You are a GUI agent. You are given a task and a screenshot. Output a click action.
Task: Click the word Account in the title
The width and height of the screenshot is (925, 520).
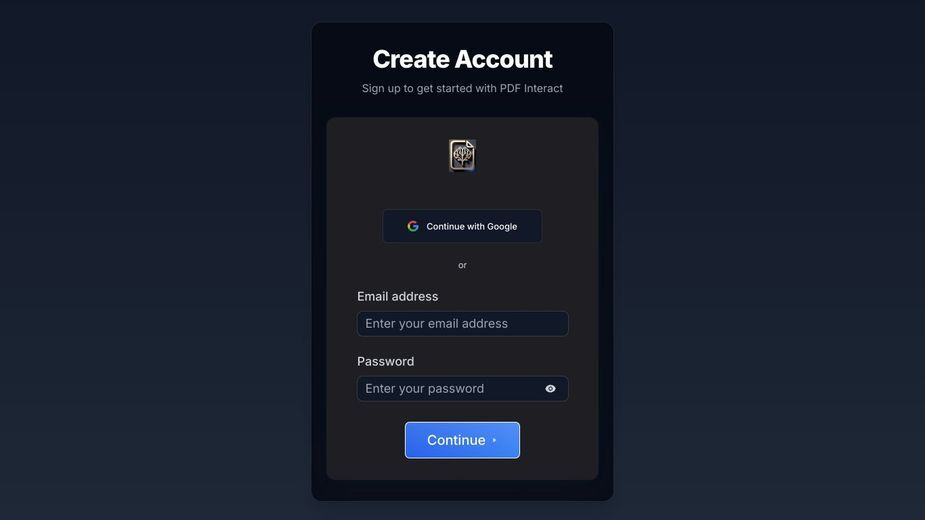[504, 59]
